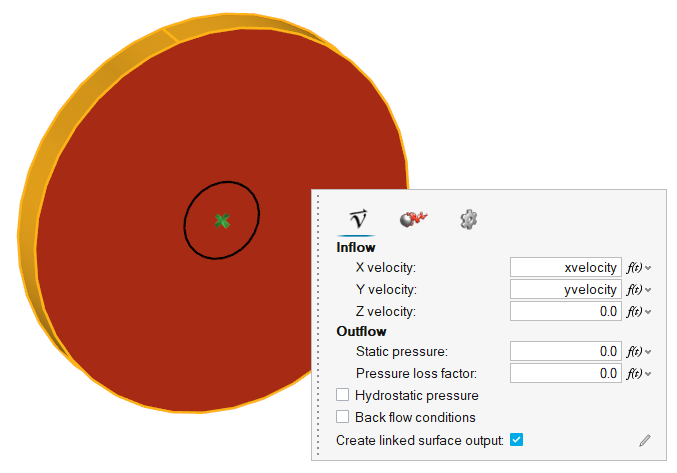Open the gear settings tab

(x=468, y=220)
